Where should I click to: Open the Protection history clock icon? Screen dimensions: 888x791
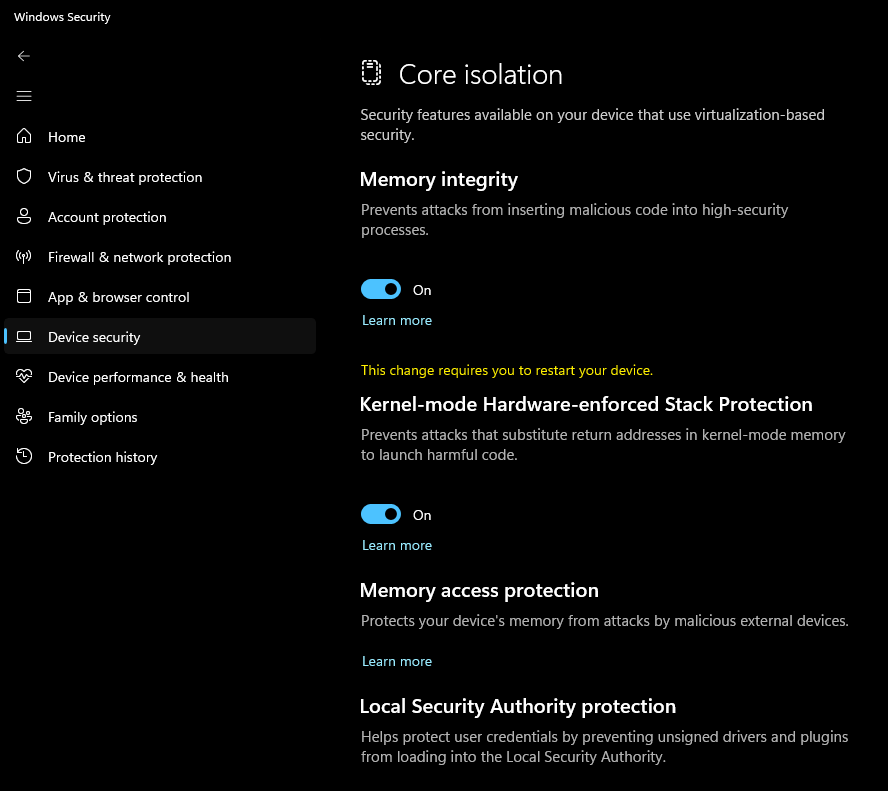click(x=23, y=456)
